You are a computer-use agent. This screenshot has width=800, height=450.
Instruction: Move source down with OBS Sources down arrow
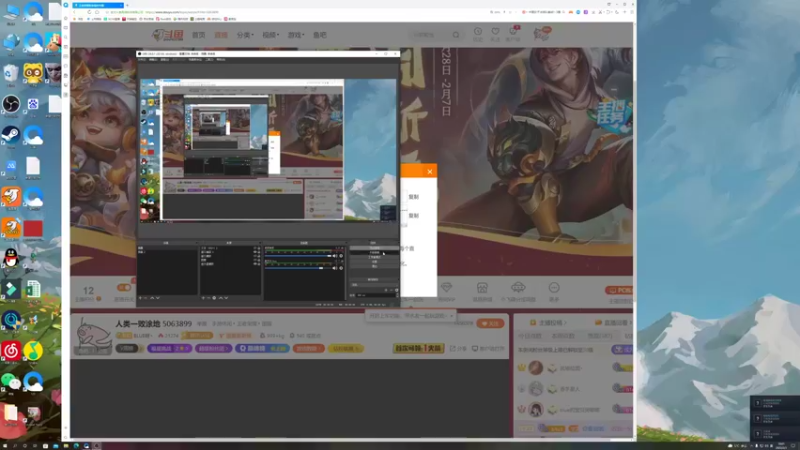click(226, 298)
